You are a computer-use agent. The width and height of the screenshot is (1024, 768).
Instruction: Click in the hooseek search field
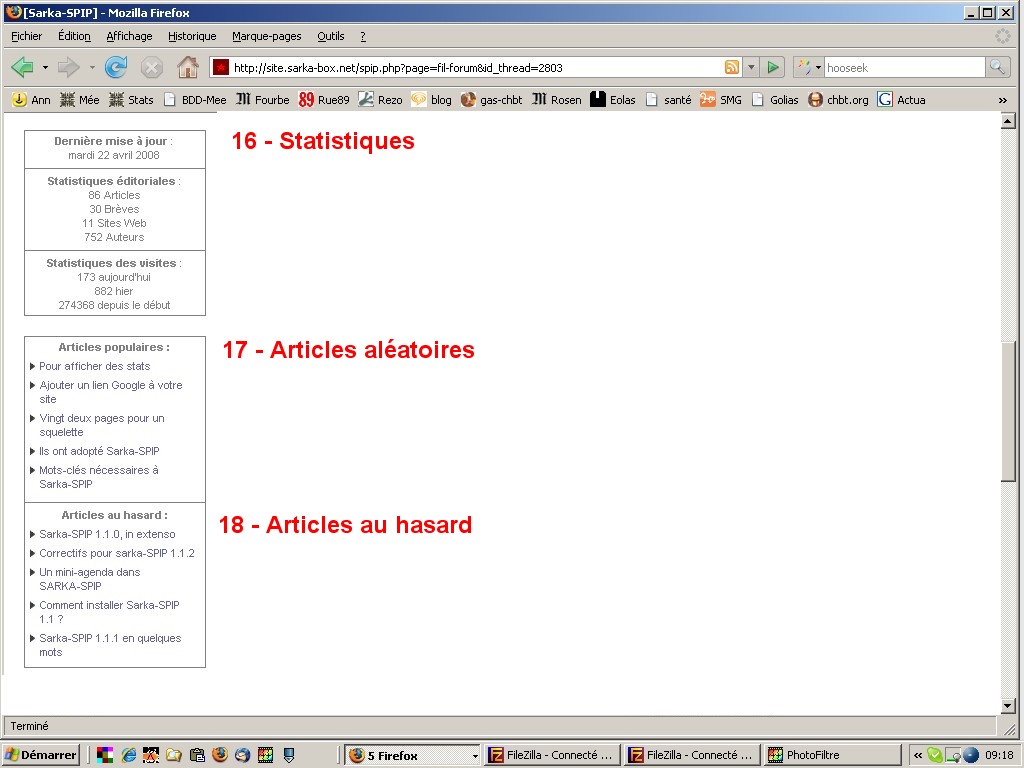click(x=904, y=67)
